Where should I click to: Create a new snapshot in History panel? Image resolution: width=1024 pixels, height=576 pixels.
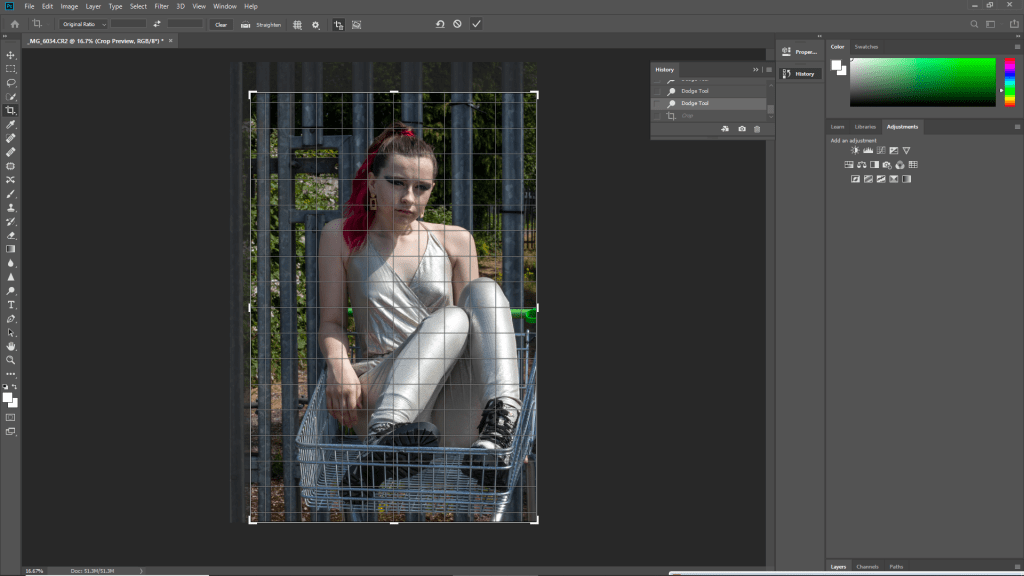[x=741, y=129]
